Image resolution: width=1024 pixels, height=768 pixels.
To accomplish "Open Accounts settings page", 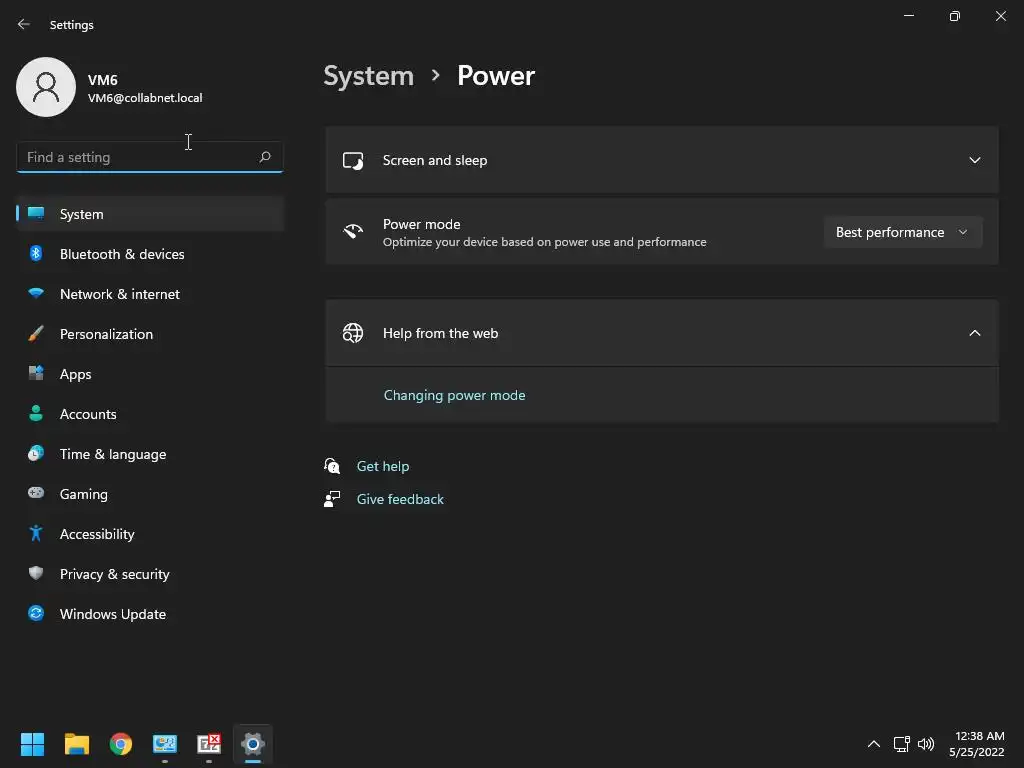I will click(150, 414).
